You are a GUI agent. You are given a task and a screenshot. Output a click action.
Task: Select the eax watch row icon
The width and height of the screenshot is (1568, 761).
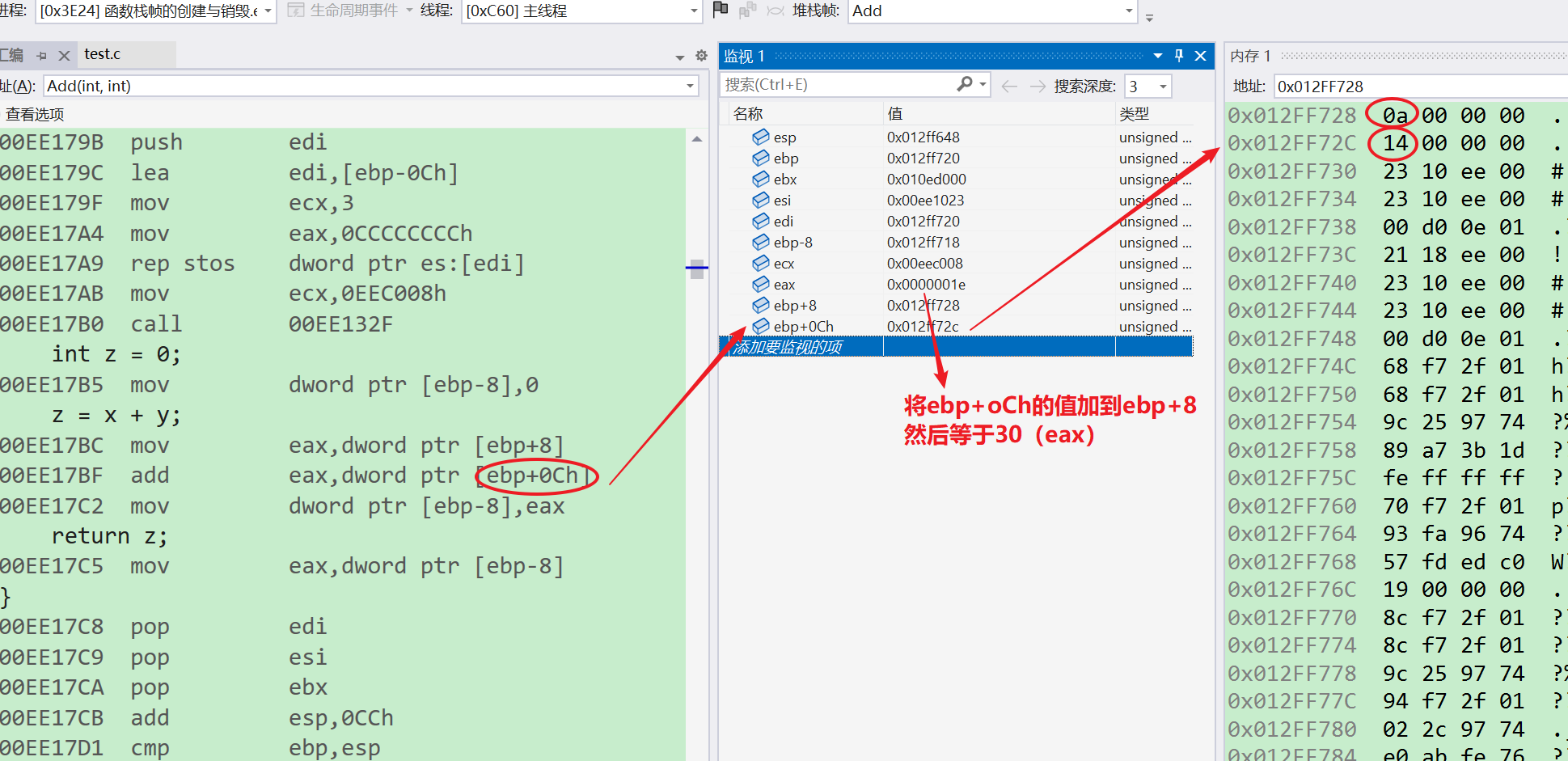tap(760, 284)
